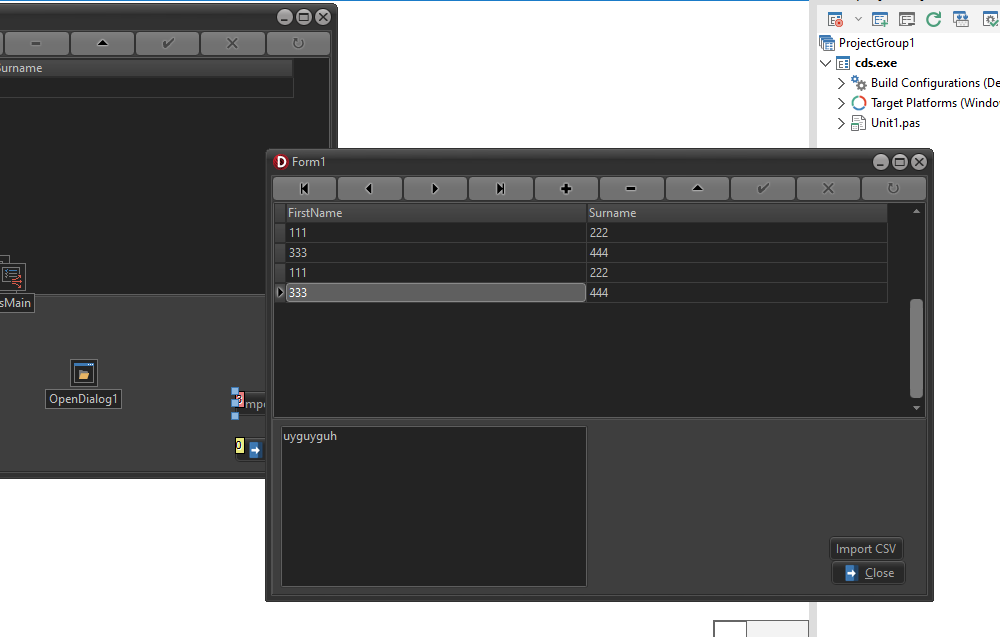Expand the Build Configurations node
The image size is (1000, 637).
(841, 83)
